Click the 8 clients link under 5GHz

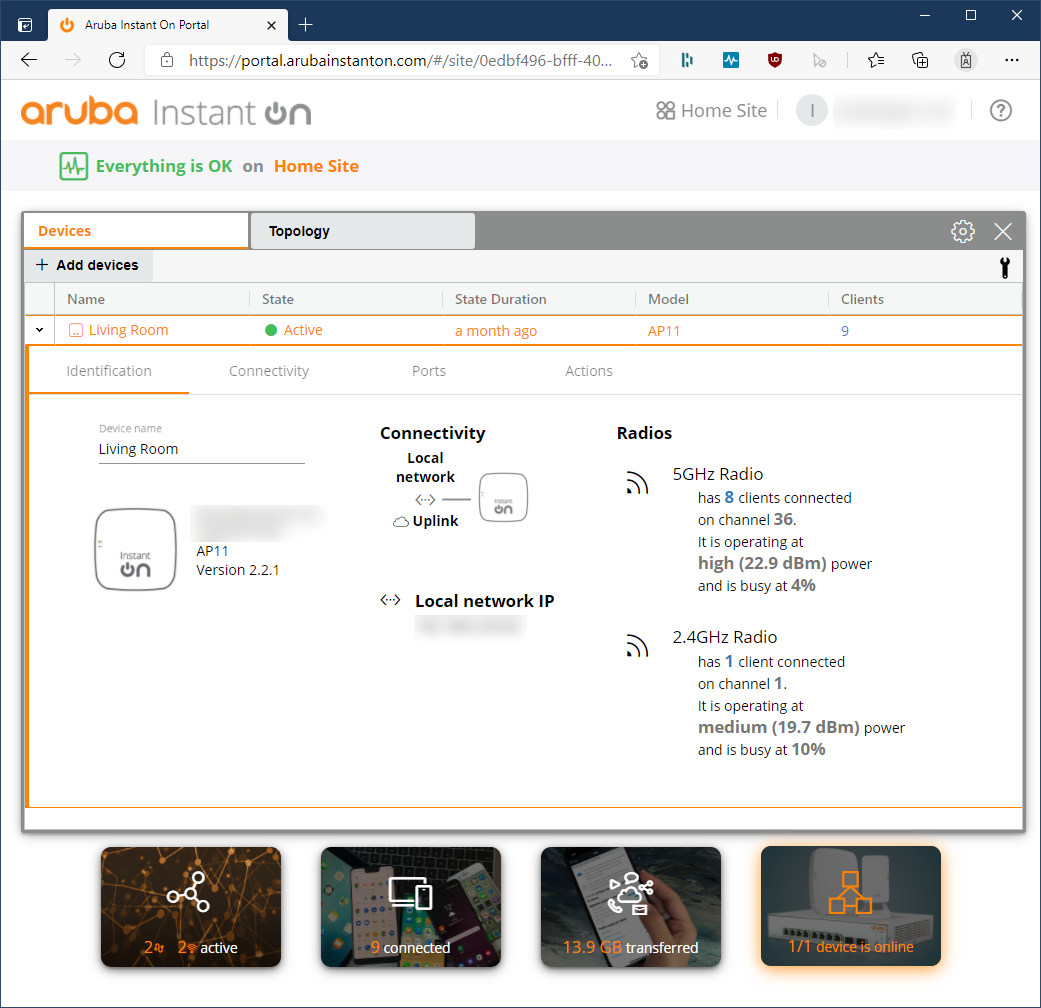729,497
